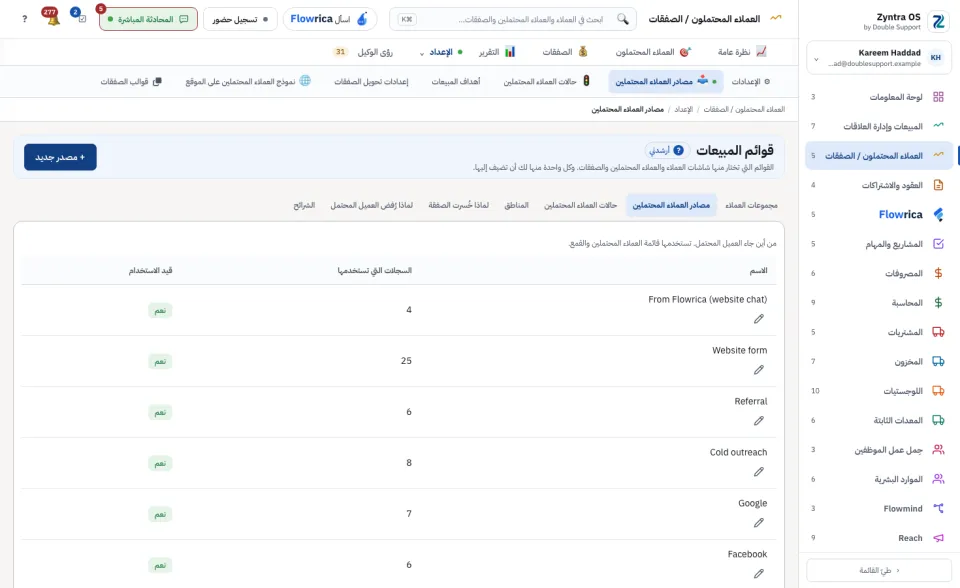The height and width of the screenshot is (588, 960).
Task: Click the Zyntra OS logo icon
Action: [x=938, y=21]
